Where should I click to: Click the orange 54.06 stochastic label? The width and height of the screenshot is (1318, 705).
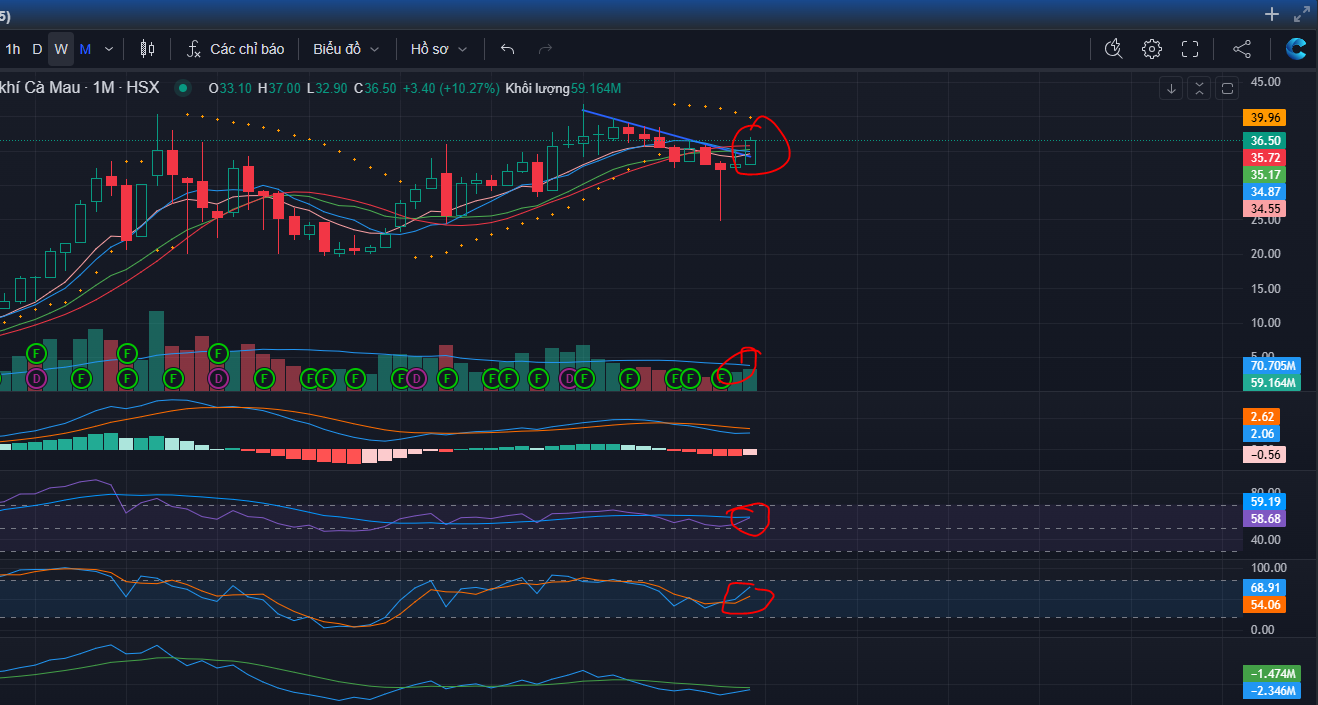click(x=1266, y=605)
